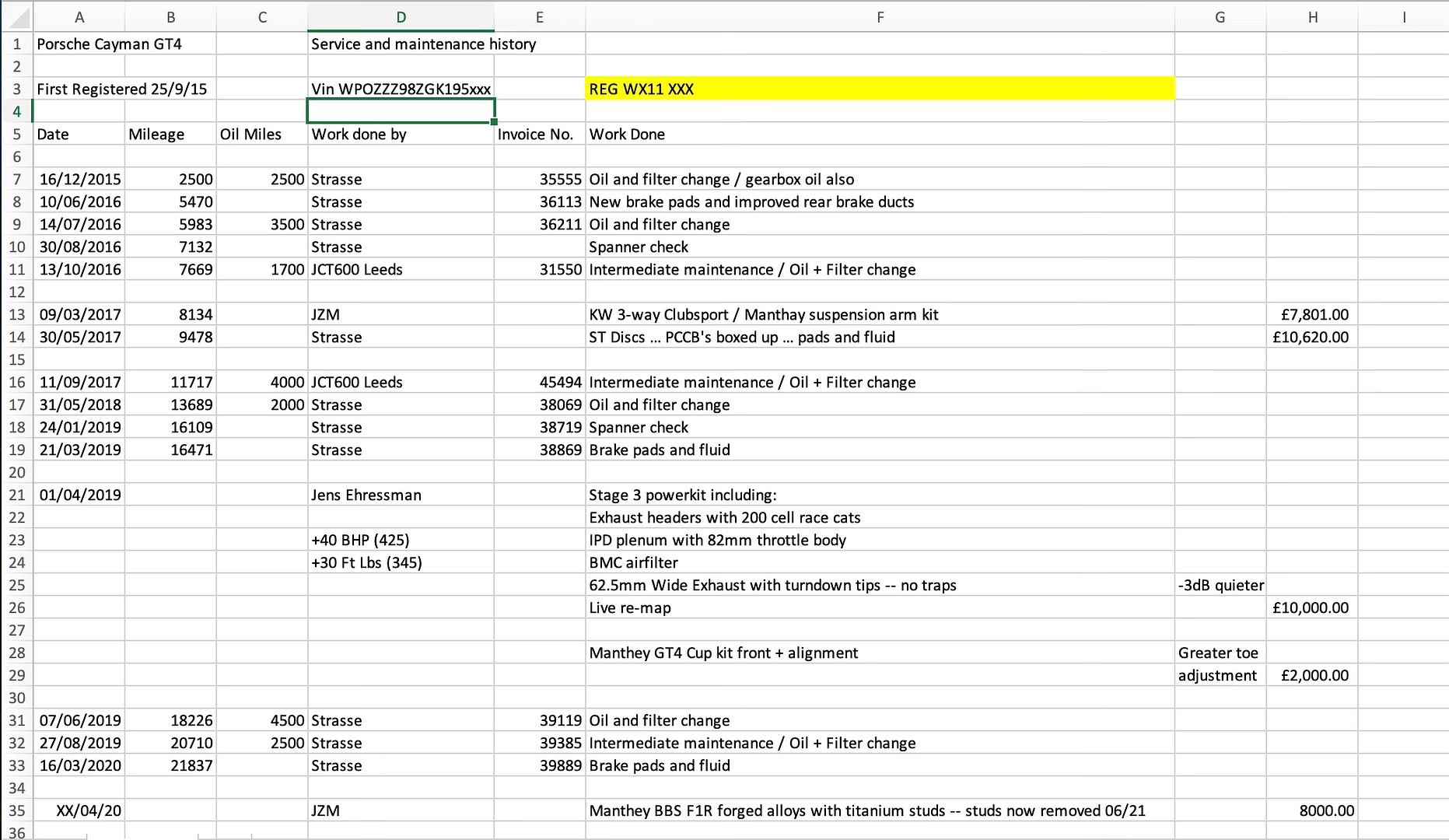
Task: Click the 'Spanner check' cell in row 10
Action: click(880, 247)
